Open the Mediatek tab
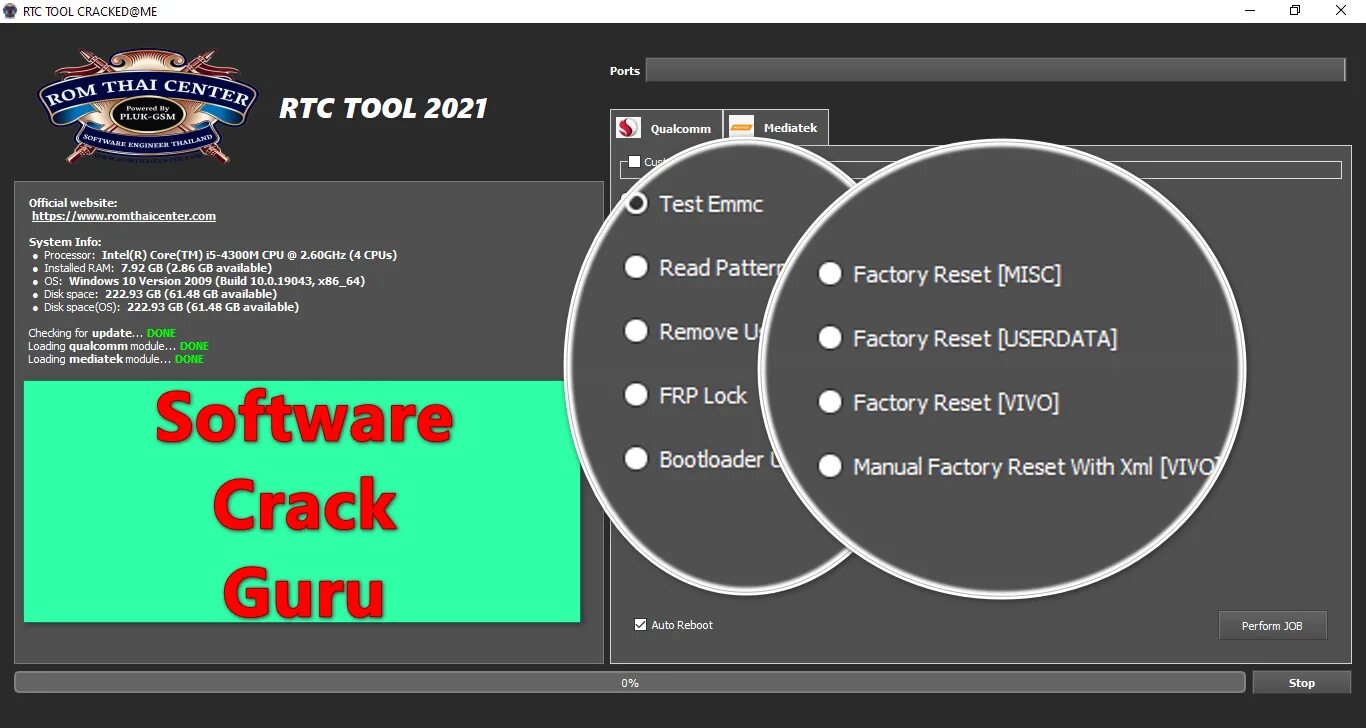 click(x=776, y=128)
